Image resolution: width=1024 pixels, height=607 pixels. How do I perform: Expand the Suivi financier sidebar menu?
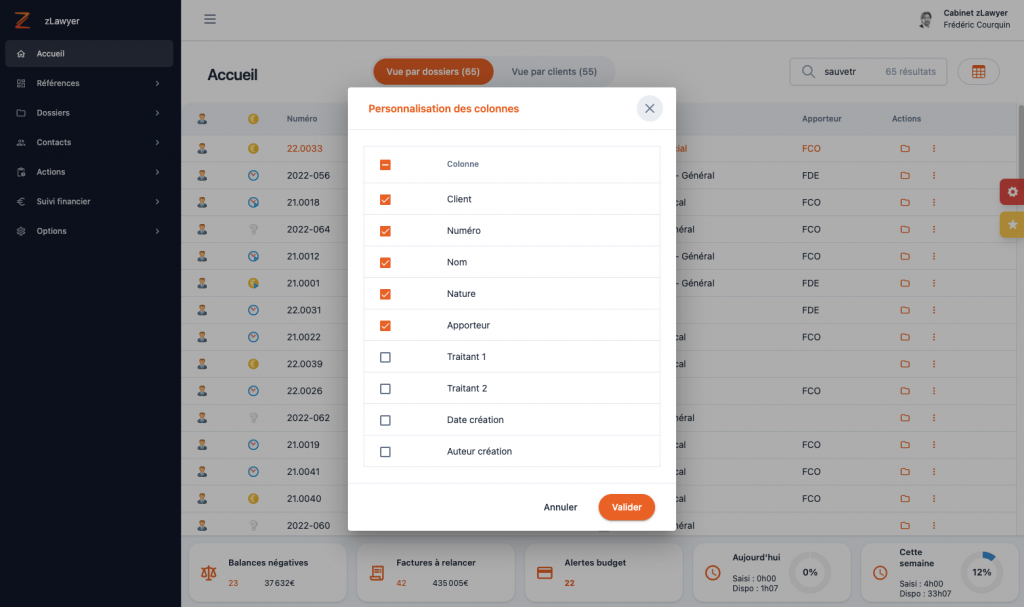(88, 201)
